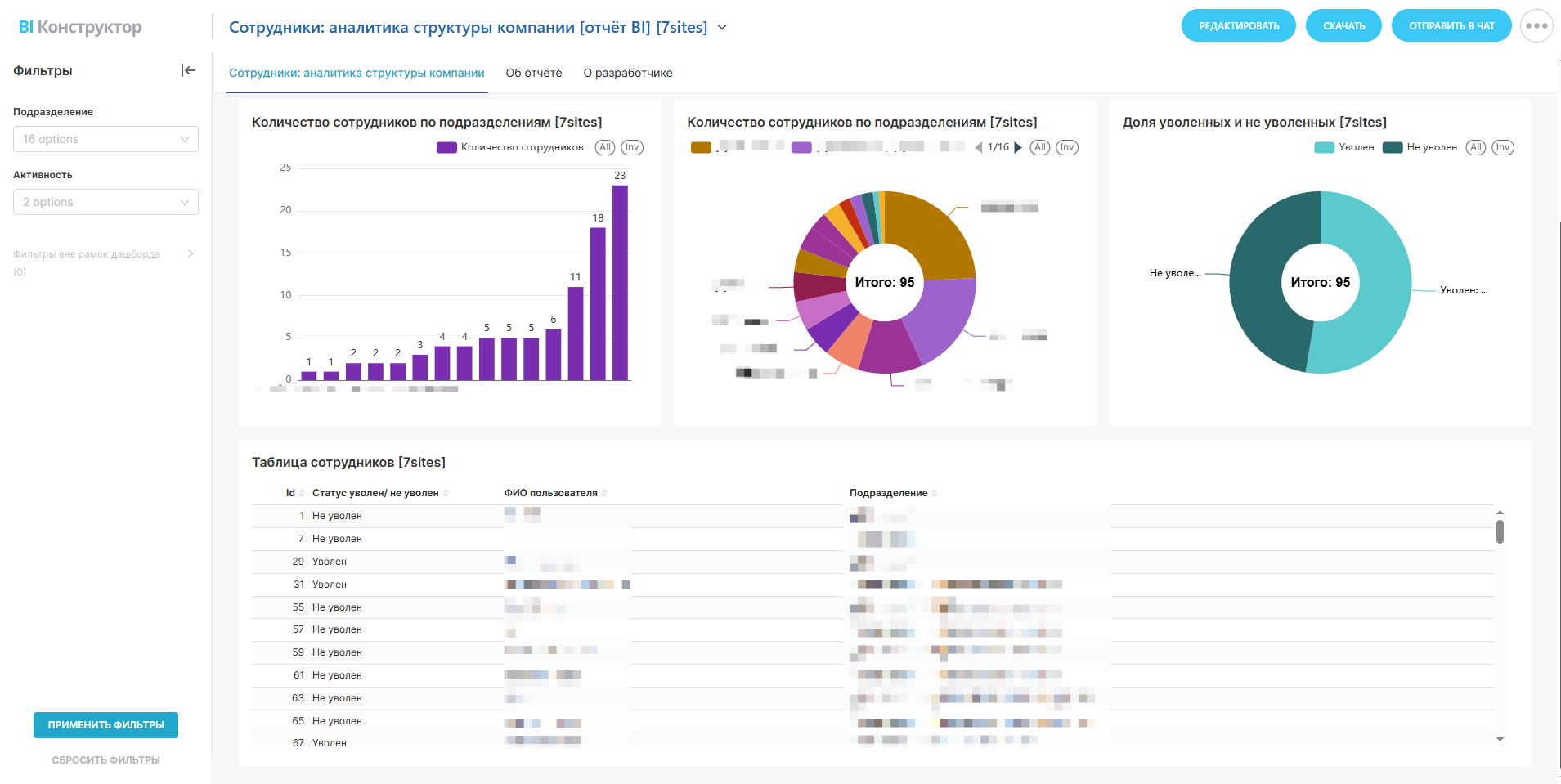The image size is (1561, 784).
Task: Open the three-dots more options menu
Action: coord(1536,25)
